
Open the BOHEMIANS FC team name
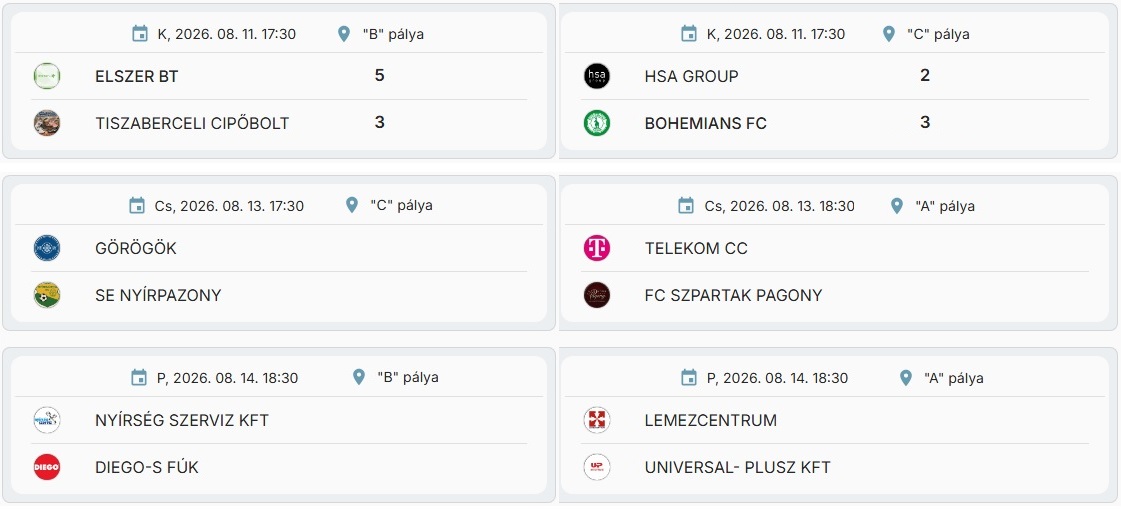(706, 123)
